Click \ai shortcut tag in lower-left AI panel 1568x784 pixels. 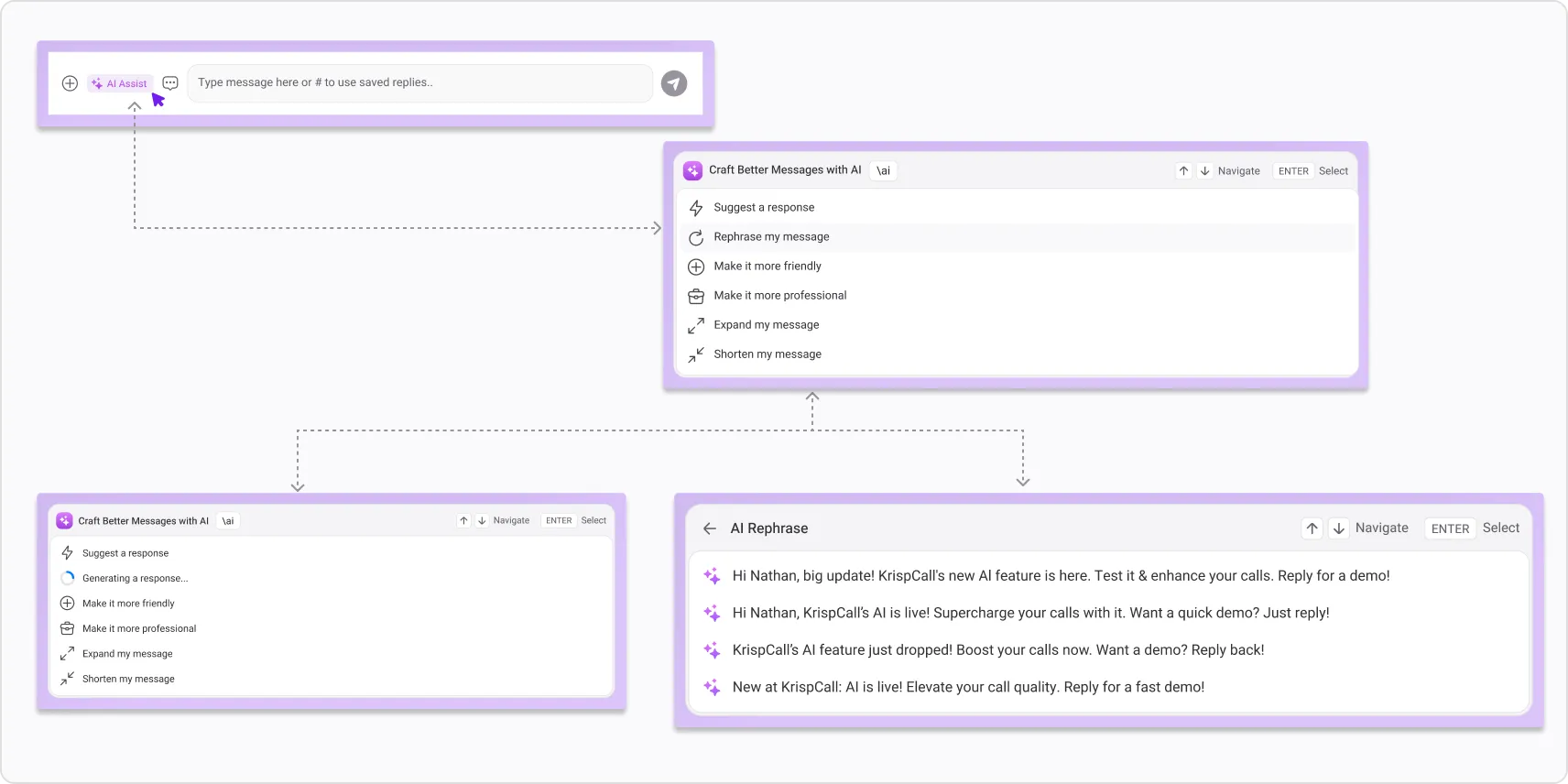coord(228,520)
